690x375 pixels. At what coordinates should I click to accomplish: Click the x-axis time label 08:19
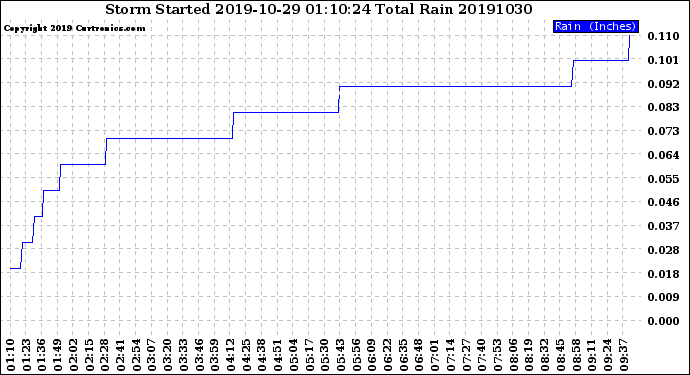point(529,355)
